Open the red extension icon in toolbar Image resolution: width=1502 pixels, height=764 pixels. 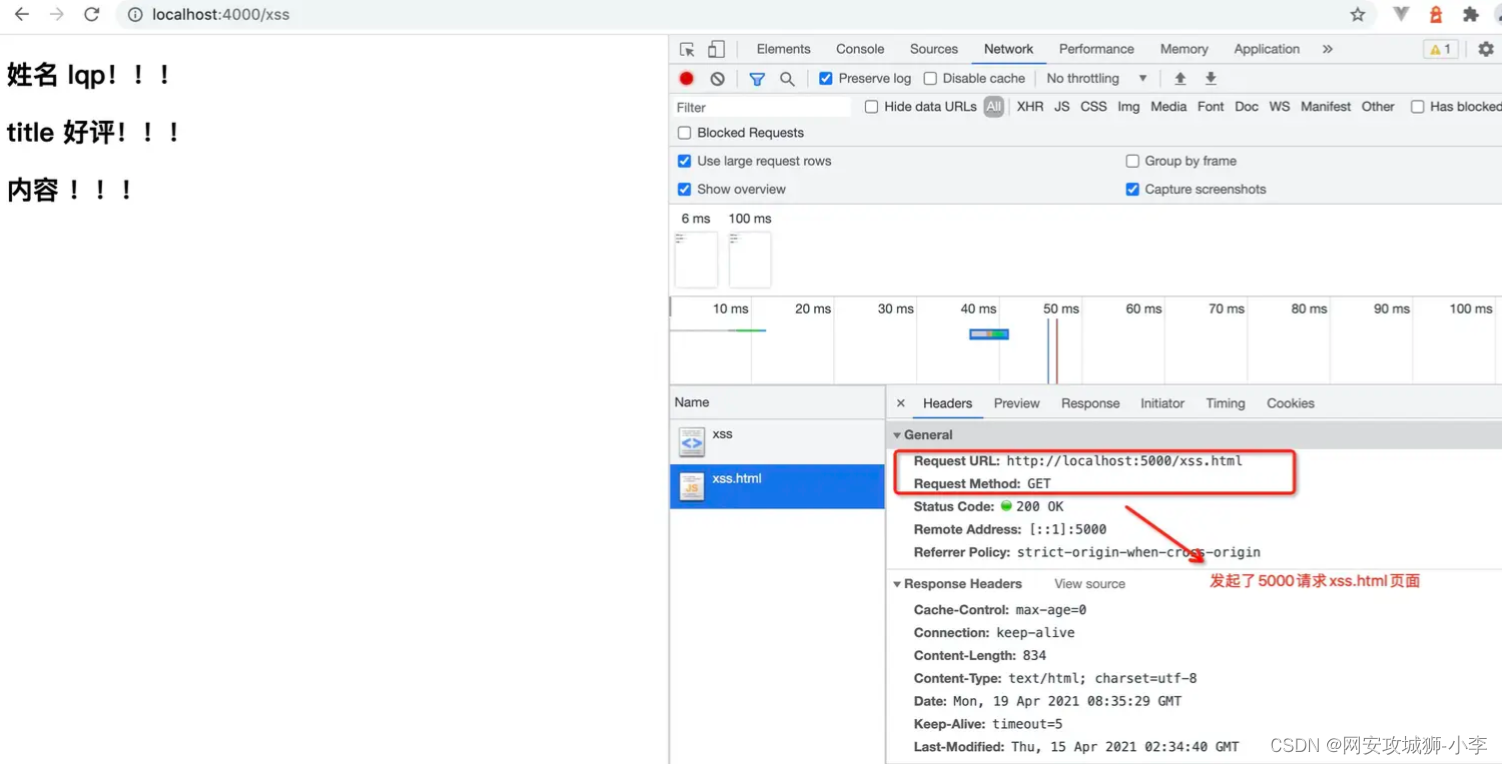pos(1435,14)
